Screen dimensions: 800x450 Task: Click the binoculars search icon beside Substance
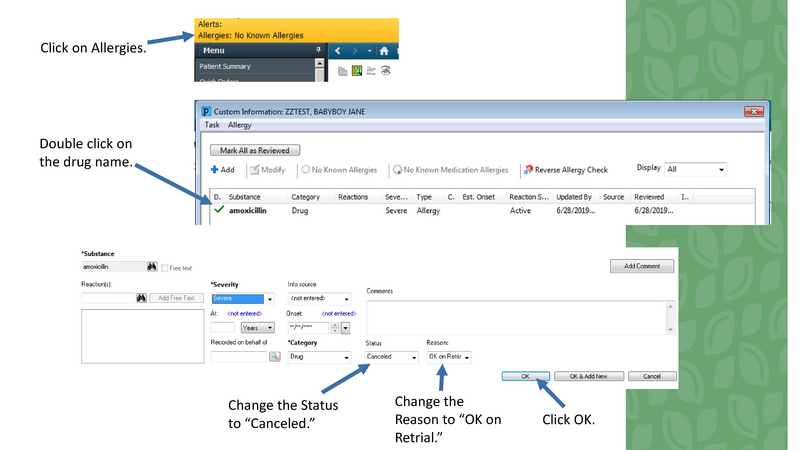coord(152,268)
